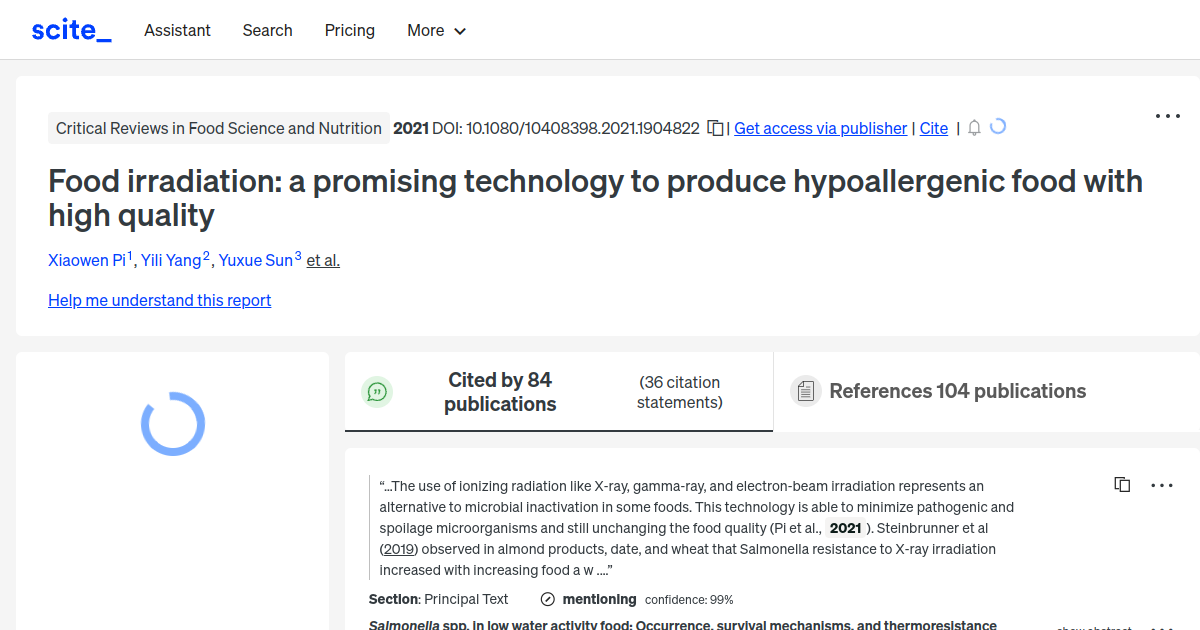Click the scite_ logo
The height and width of the screenshot is (630, 1200).
coord(70,29)
